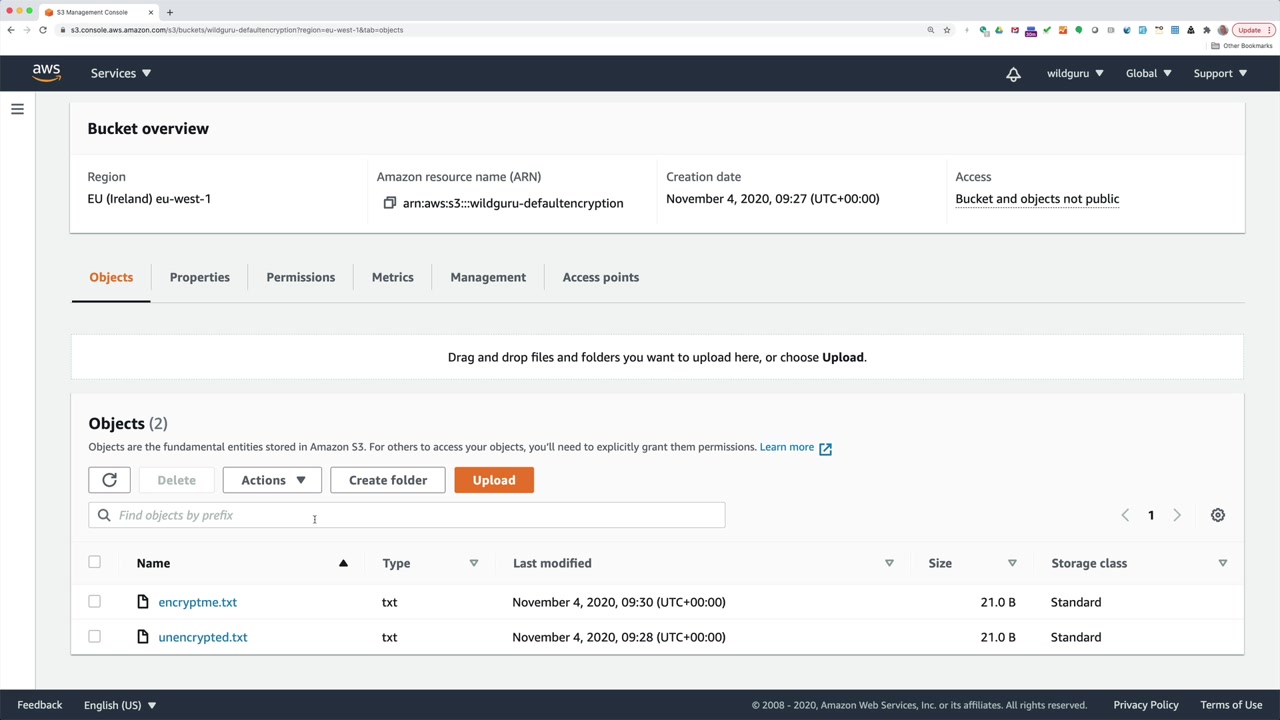Bookmark this page with the star icon
This screenshot has height=720, width=1280.
click(x=947, y=30)
